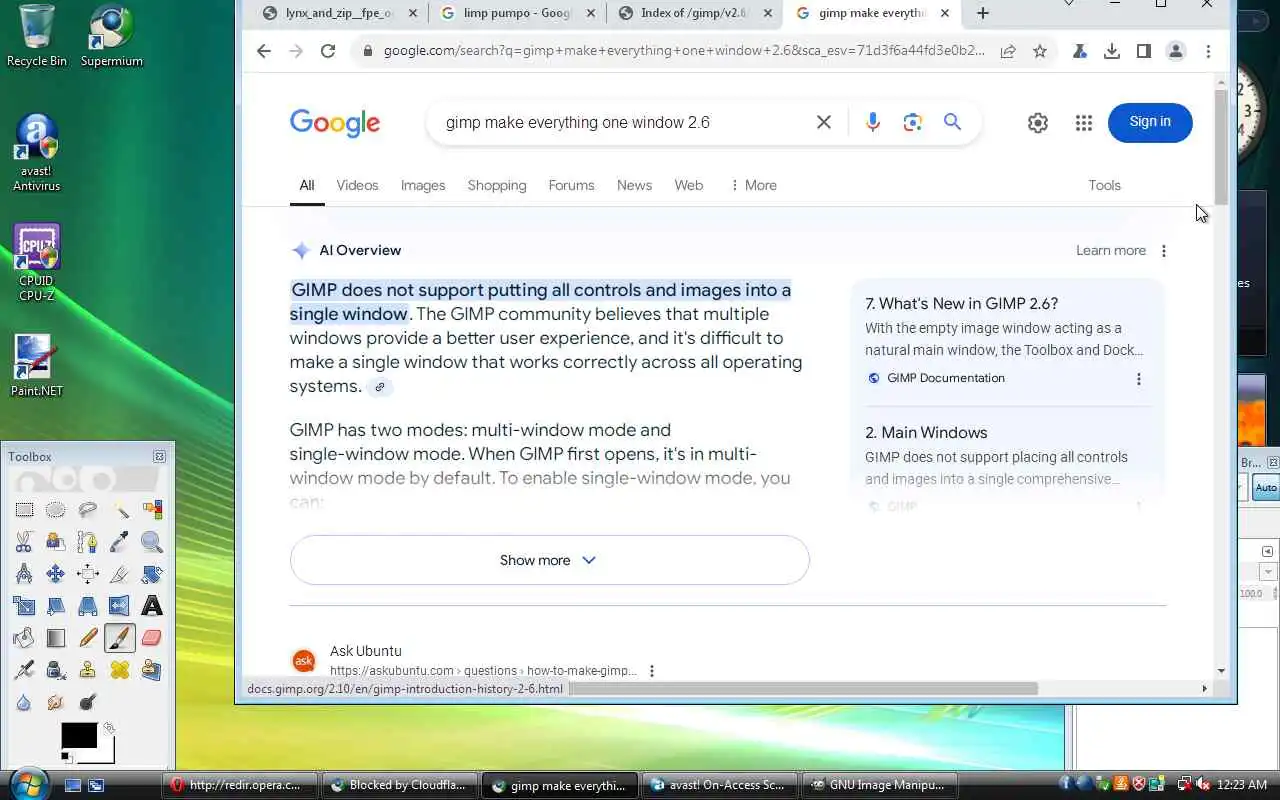Viewport: 1280px width, 800px height.
Task: Pick the Color Picker eyedropper tool
Action: click(120, 542)
